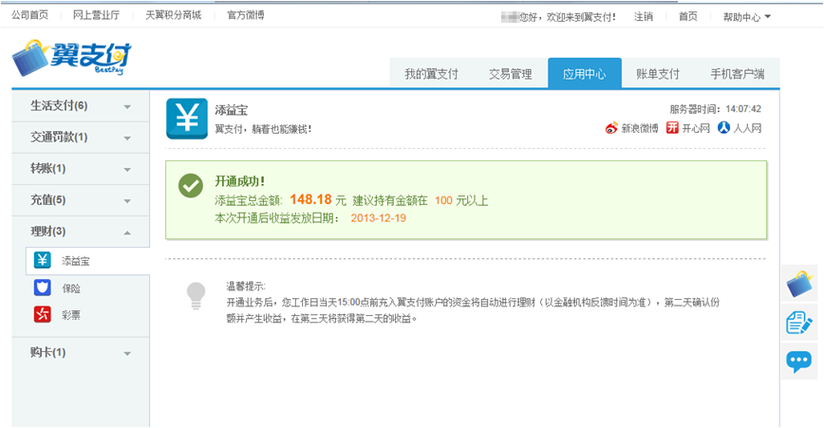Viewport: 824px width, 428px height.
Task: Click the 添益宝 yen icon in sidebar
Action: pos(43,260)
